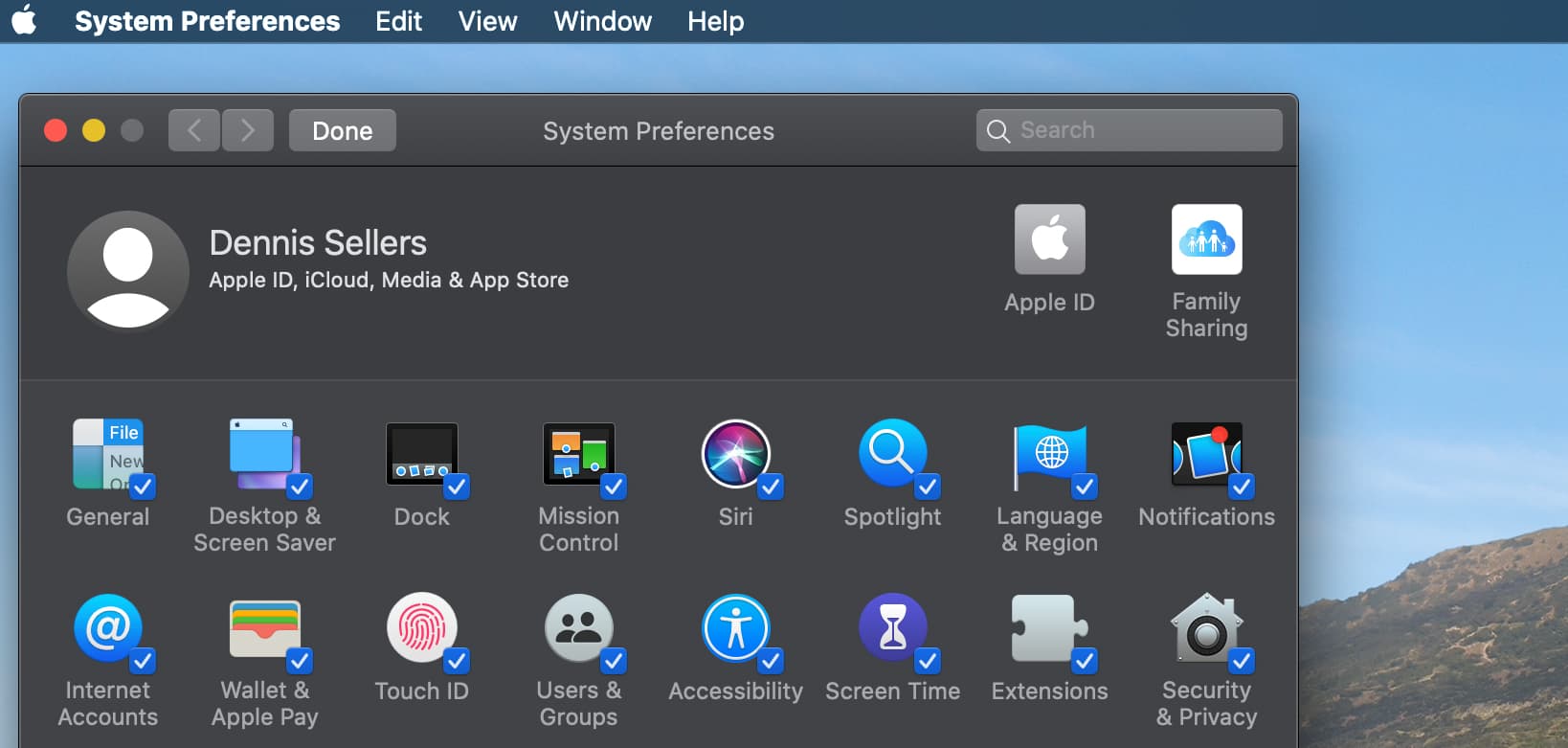Open the View menu
The image size is (1568, 748).
pos(487,21)
